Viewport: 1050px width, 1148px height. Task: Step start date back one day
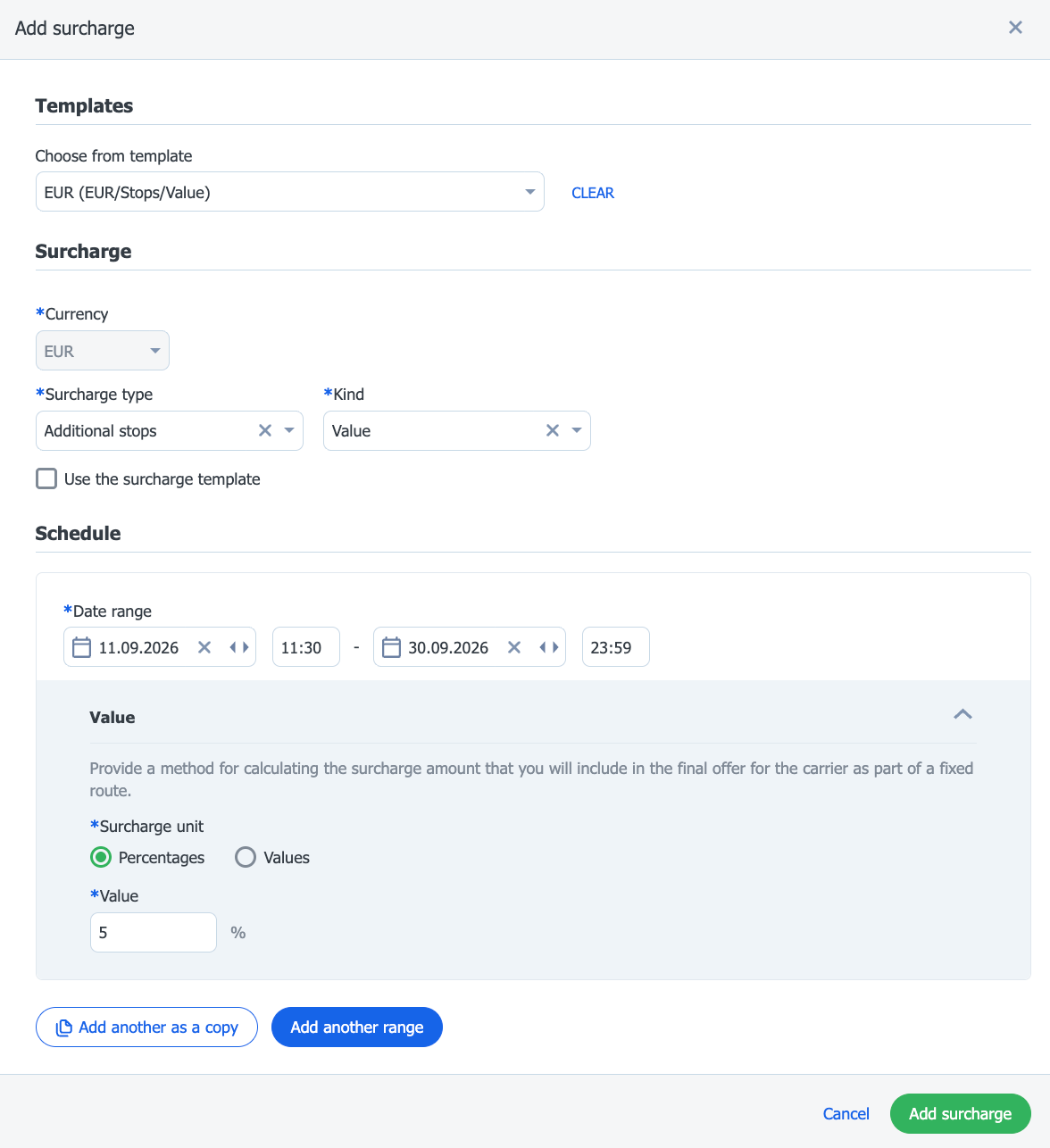click(x=233, y=647)
